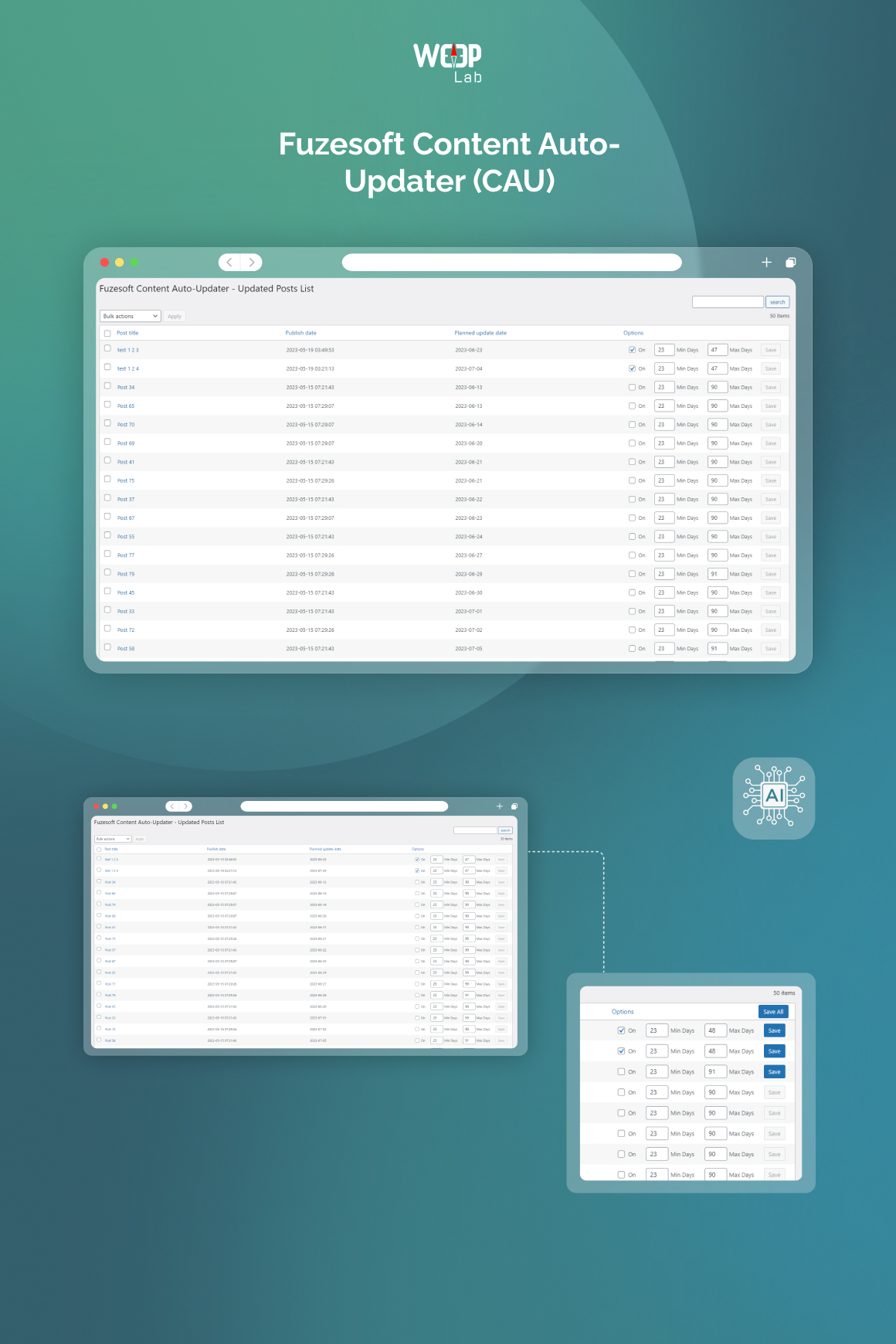Viewport: 896px width, 1344px height.
Task: Enable the On checkbox for Post 65
Action: pos(632,406)
